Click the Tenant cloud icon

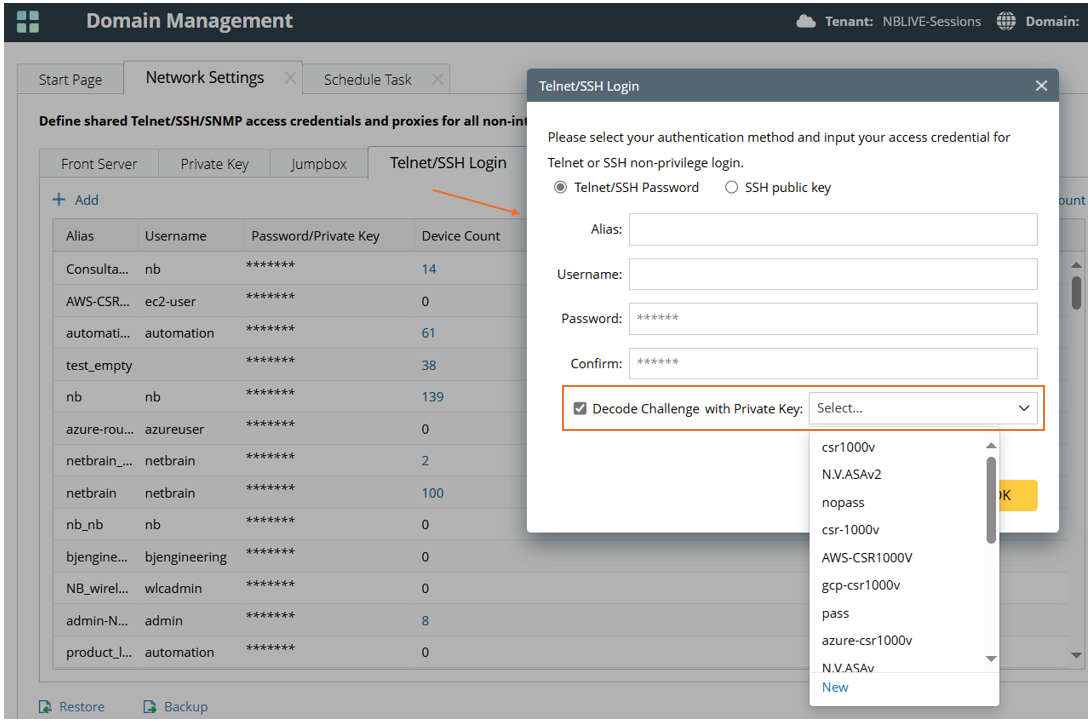[x=806, y=21]
